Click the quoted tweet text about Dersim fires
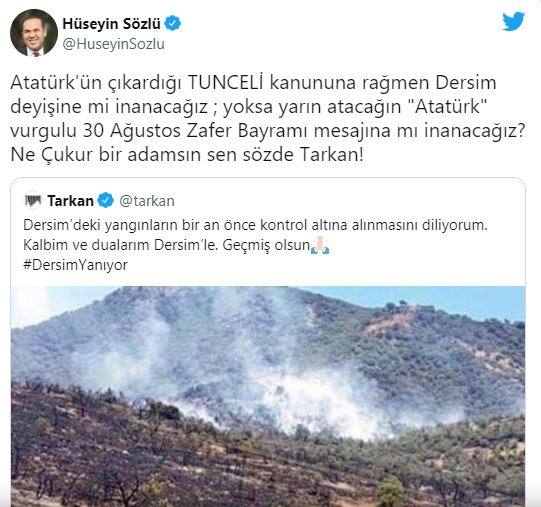 (x=255, y=245)
